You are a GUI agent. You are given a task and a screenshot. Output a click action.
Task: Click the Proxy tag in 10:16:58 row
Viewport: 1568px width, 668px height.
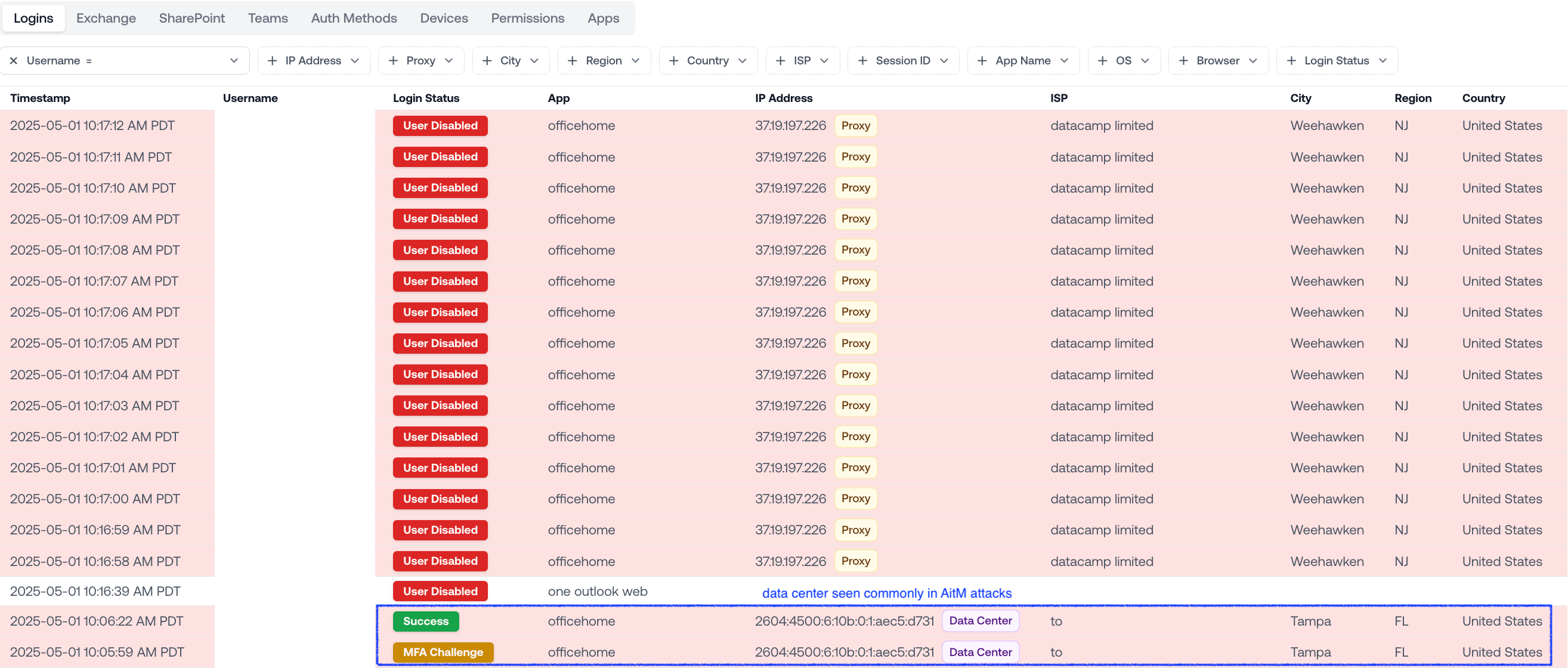point(855,561)
